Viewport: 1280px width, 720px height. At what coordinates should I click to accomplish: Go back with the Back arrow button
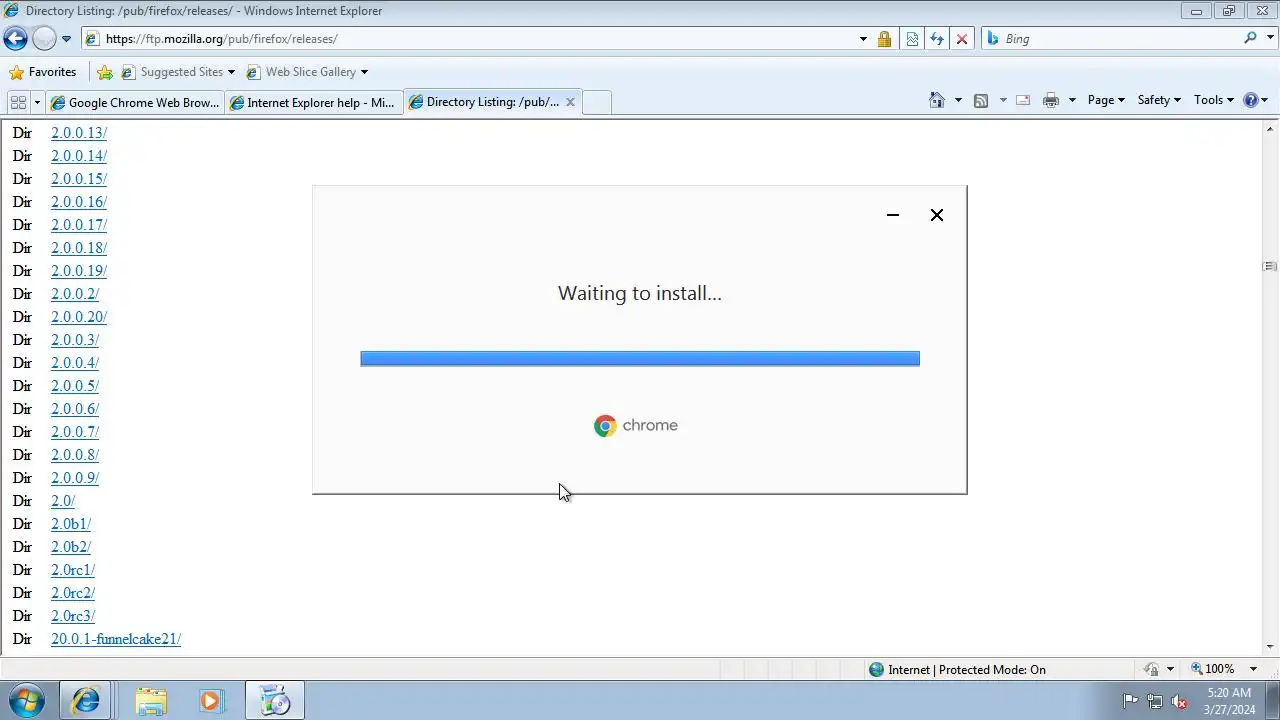click(x=15, y=39)
